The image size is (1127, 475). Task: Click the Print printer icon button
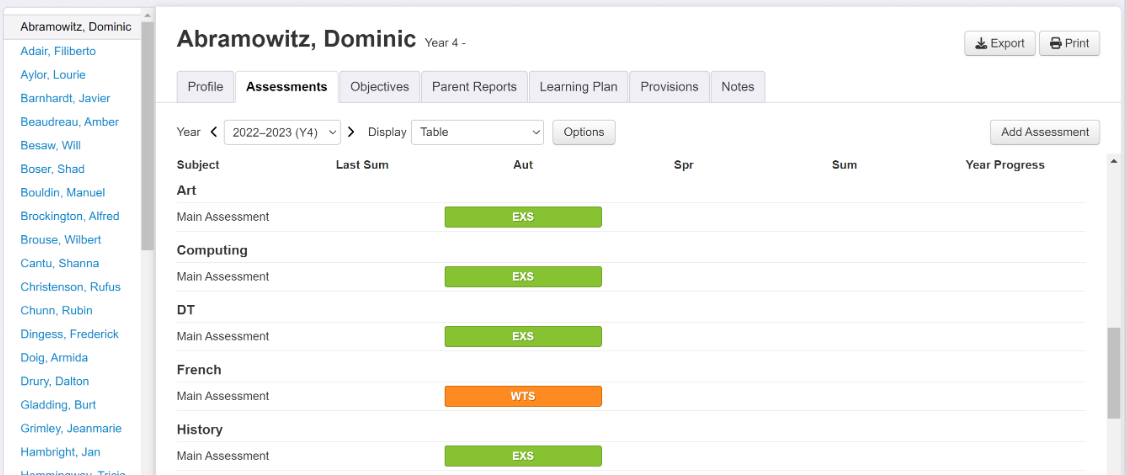(1069, 44)
